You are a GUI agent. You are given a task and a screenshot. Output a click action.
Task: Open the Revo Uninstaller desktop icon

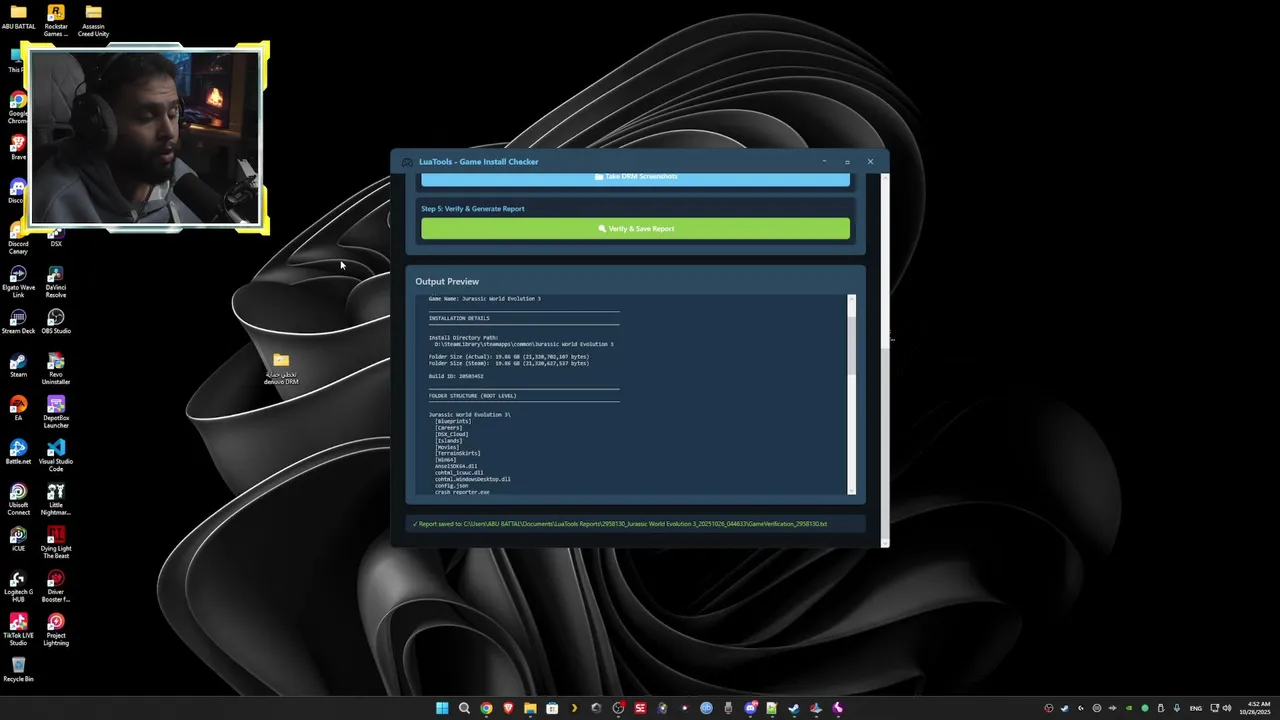[x=56, y=366]
